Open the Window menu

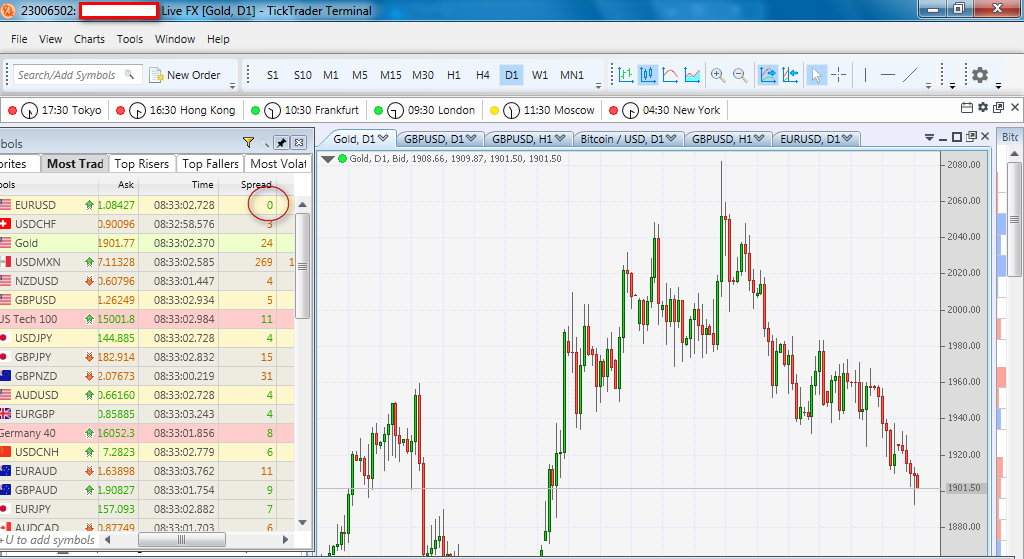tap(175, 39)
